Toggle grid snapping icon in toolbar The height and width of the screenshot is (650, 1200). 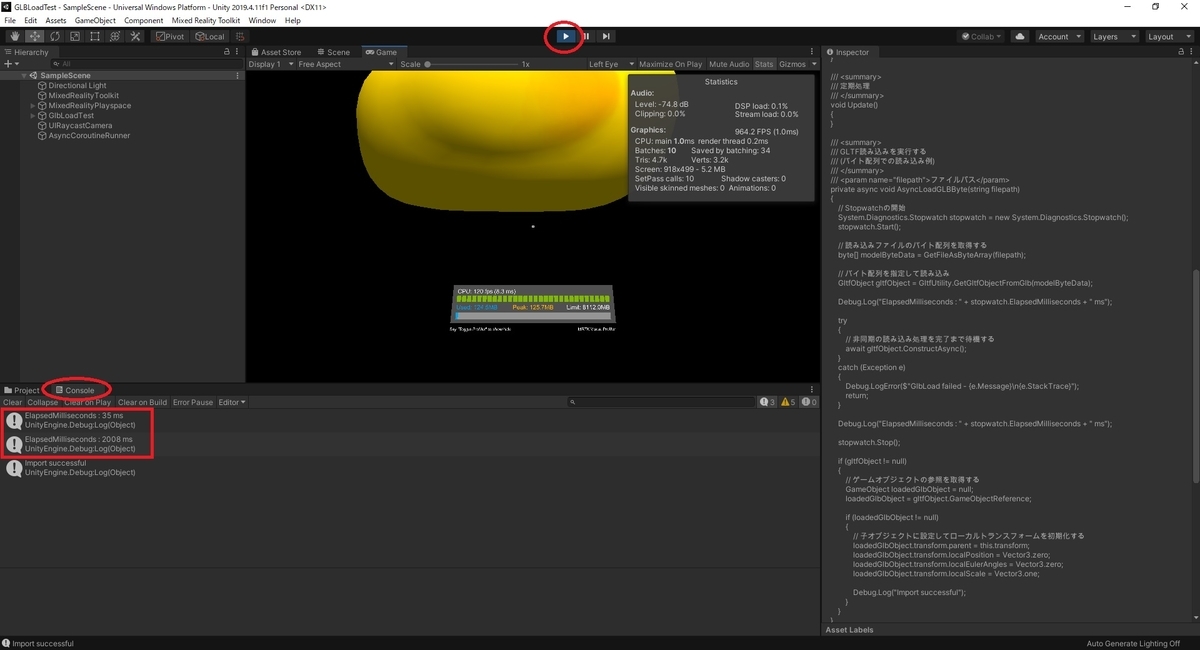point(240,36)
